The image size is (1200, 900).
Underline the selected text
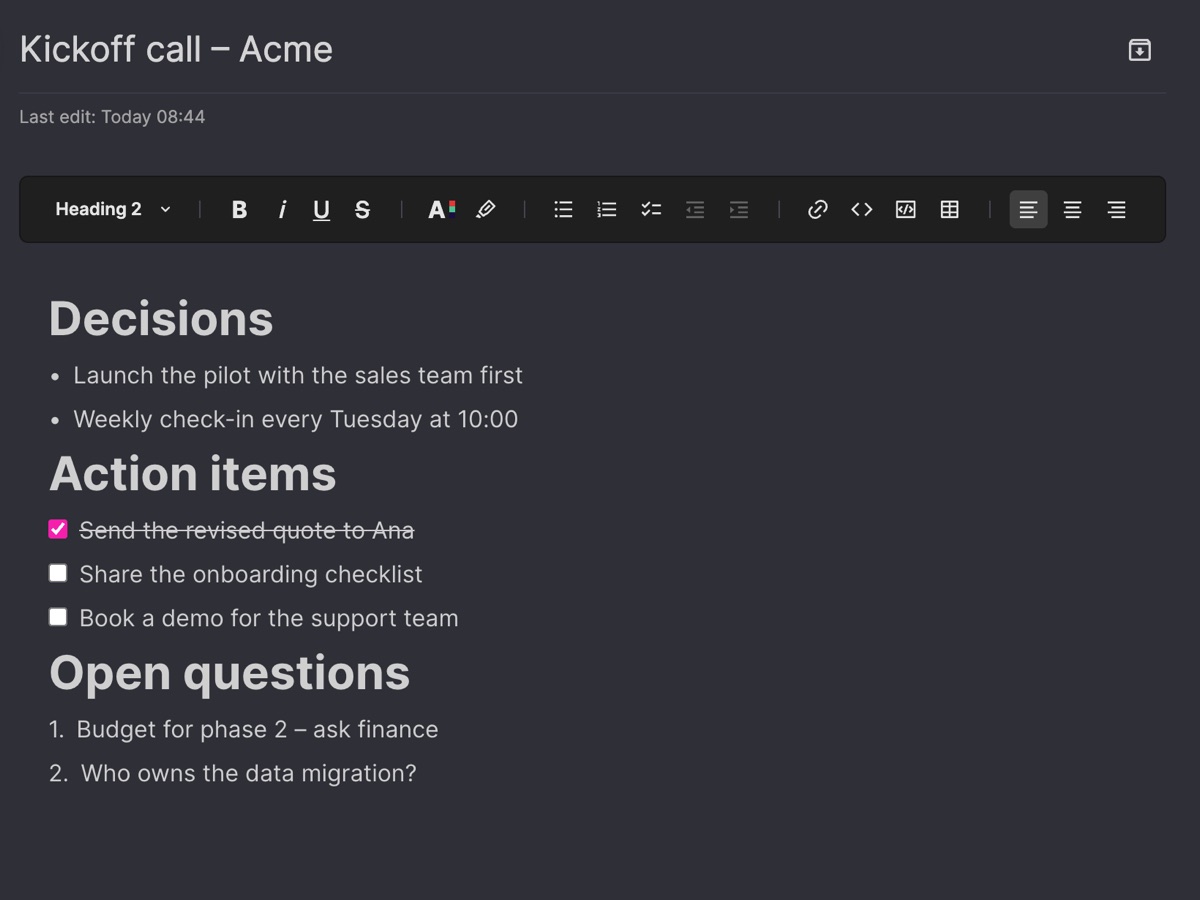click(x=321, y=209)
